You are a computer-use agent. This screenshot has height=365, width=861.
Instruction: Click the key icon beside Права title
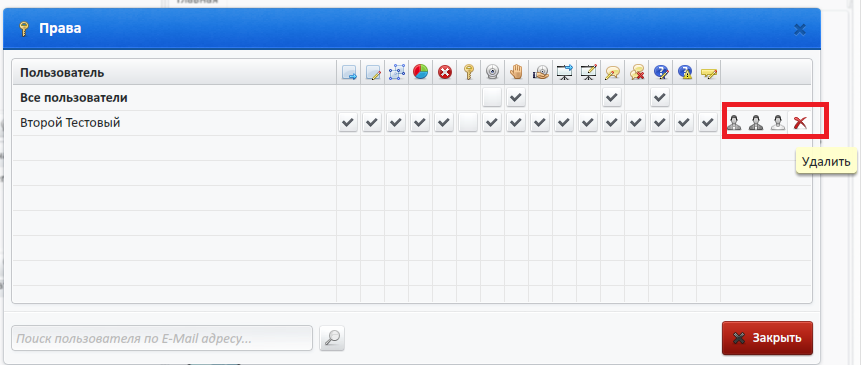point(23,29)
